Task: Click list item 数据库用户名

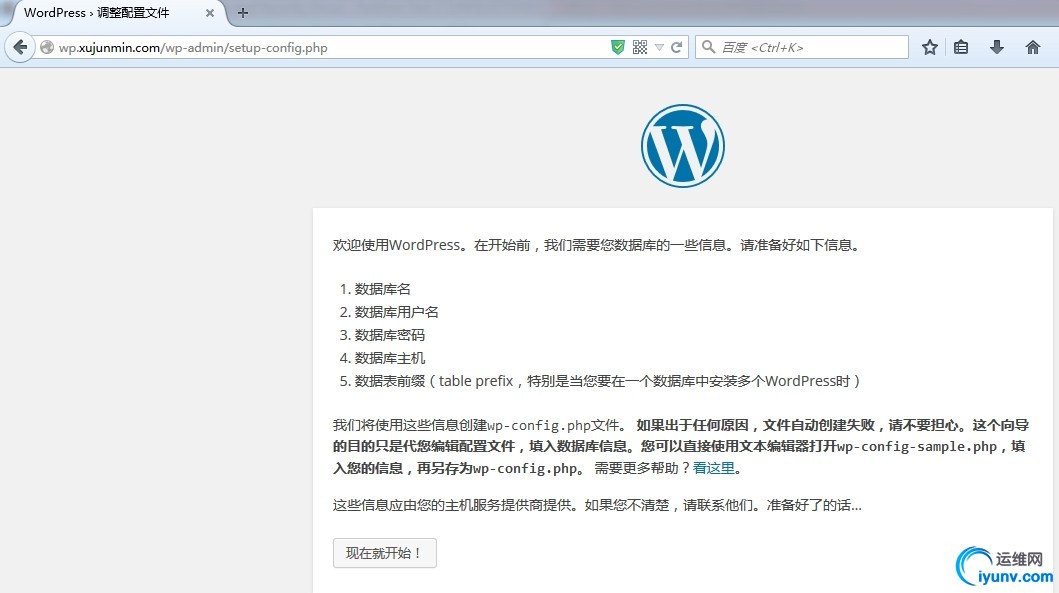Action: (396, 312)
